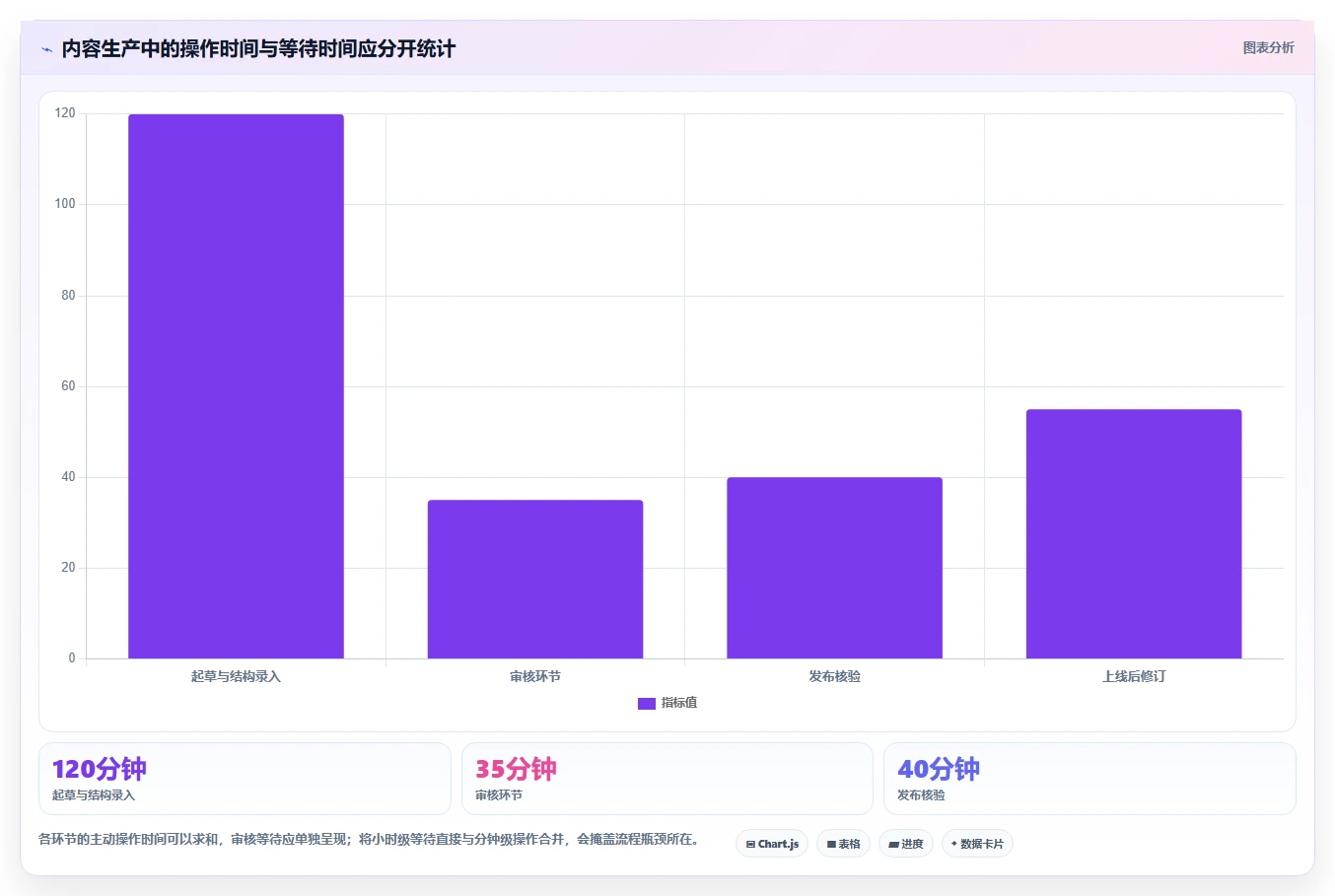Click the 审核环节 x-axis label
The image size is (1335, 896).
pyautogui.click(x=535, y=676)
